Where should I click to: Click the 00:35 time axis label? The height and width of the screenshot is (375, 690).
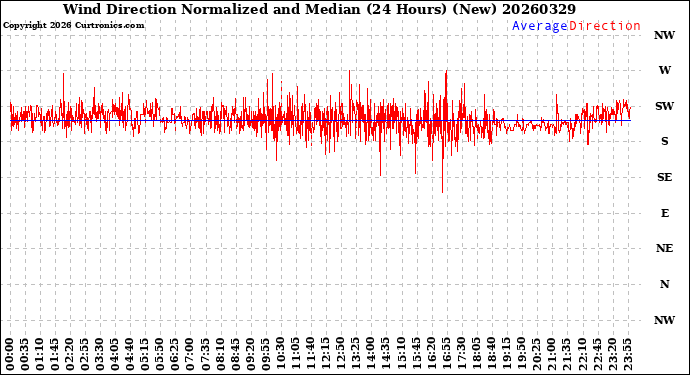[x=25, y=355]
